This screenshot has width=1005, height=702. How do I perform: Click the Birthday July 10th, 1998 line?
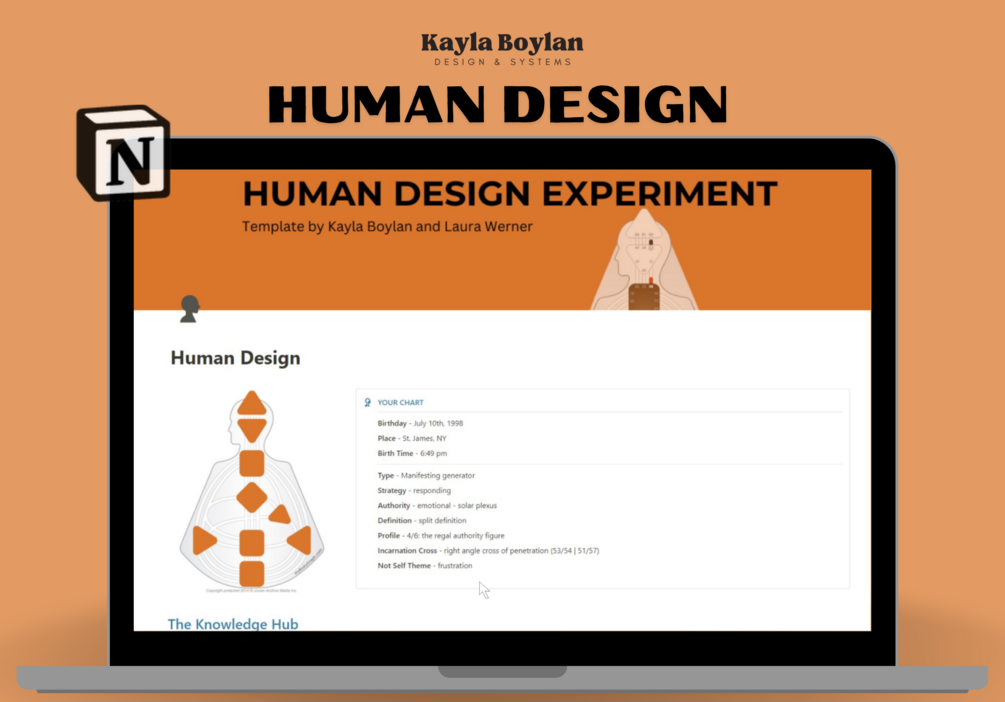(x=420, y=423)
